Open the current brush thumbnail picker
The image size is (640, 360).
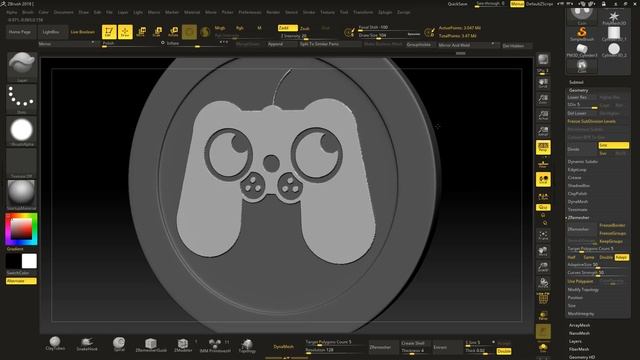22,67
